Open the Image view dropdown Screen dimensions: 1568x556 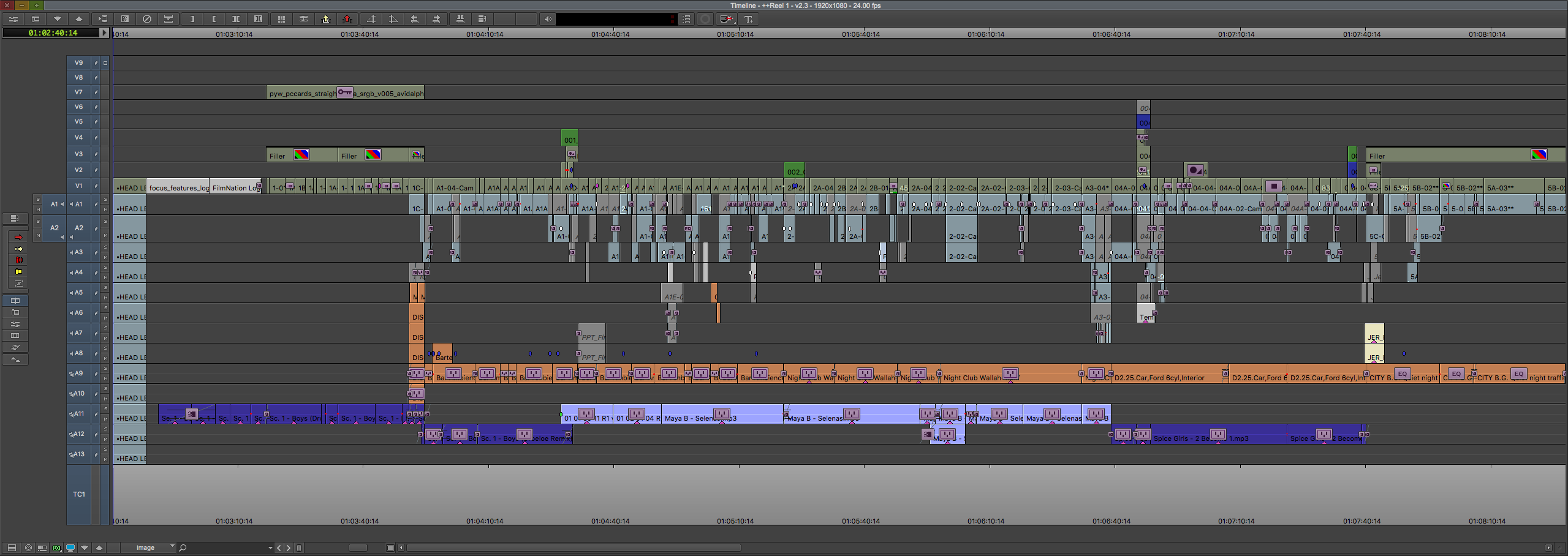point(150,547)
